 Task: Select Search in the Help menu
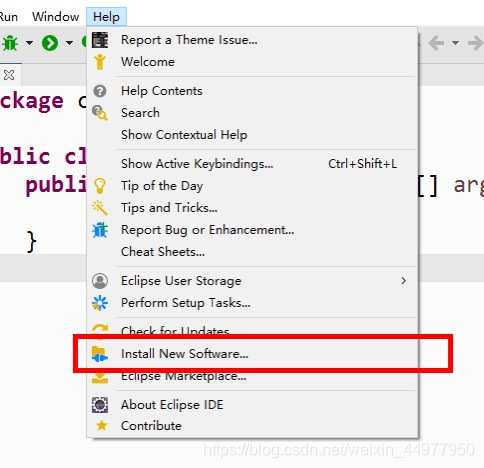140,113
